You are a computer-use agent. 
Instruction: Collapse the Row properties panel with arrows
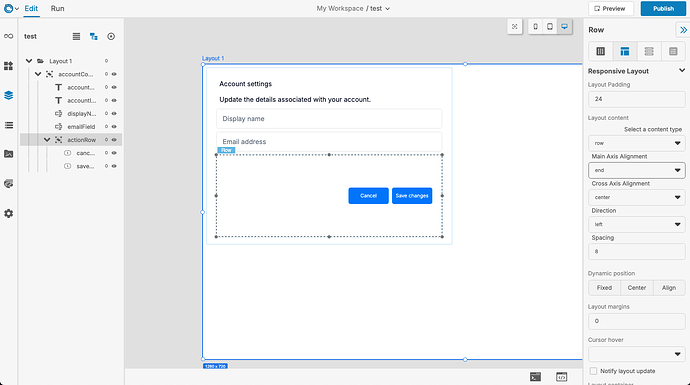[x=683, y=30]
